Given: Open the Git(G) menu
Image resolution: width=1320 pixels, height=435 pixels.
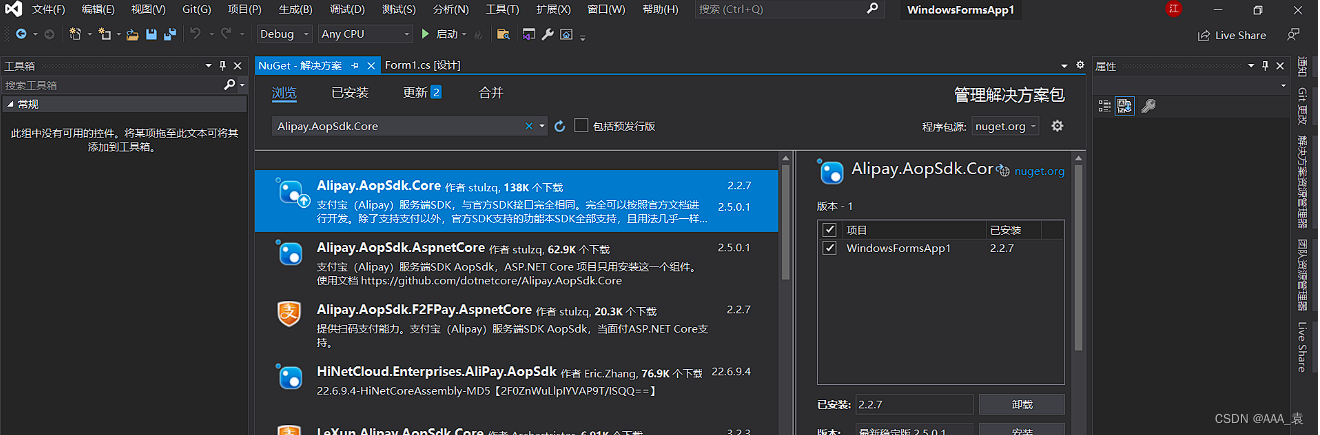Looking at the screenshot, I should [196, 9].
